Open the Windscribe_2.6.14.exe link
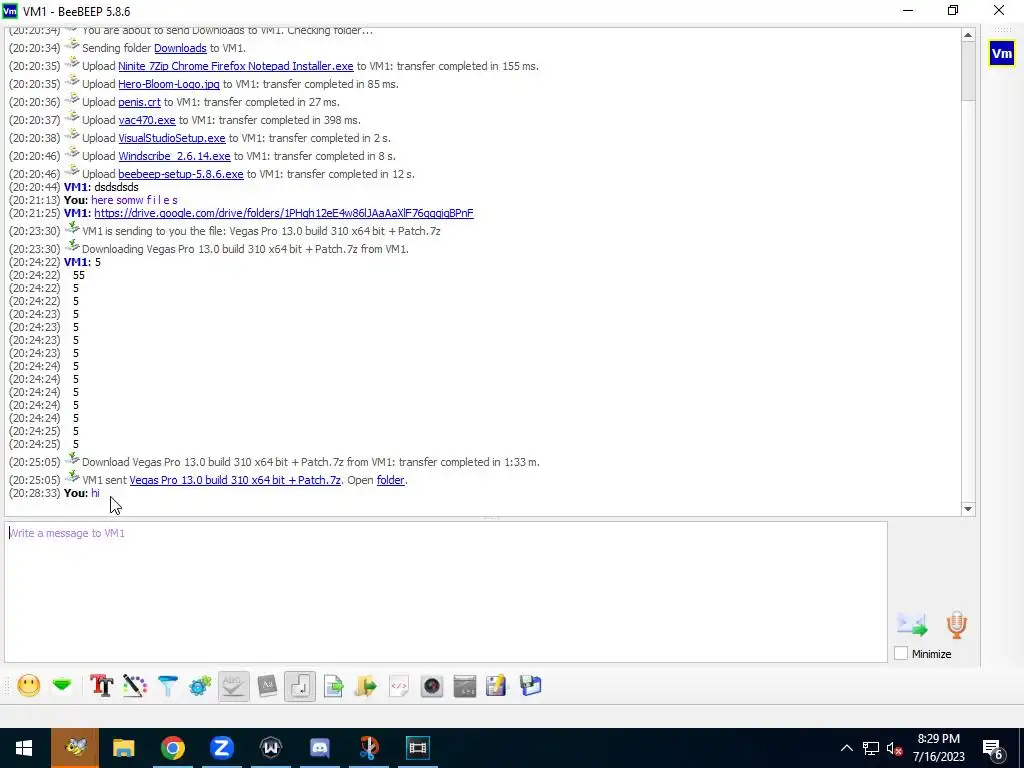Viewport: 1024px width, 768px height. click(174, 156)
